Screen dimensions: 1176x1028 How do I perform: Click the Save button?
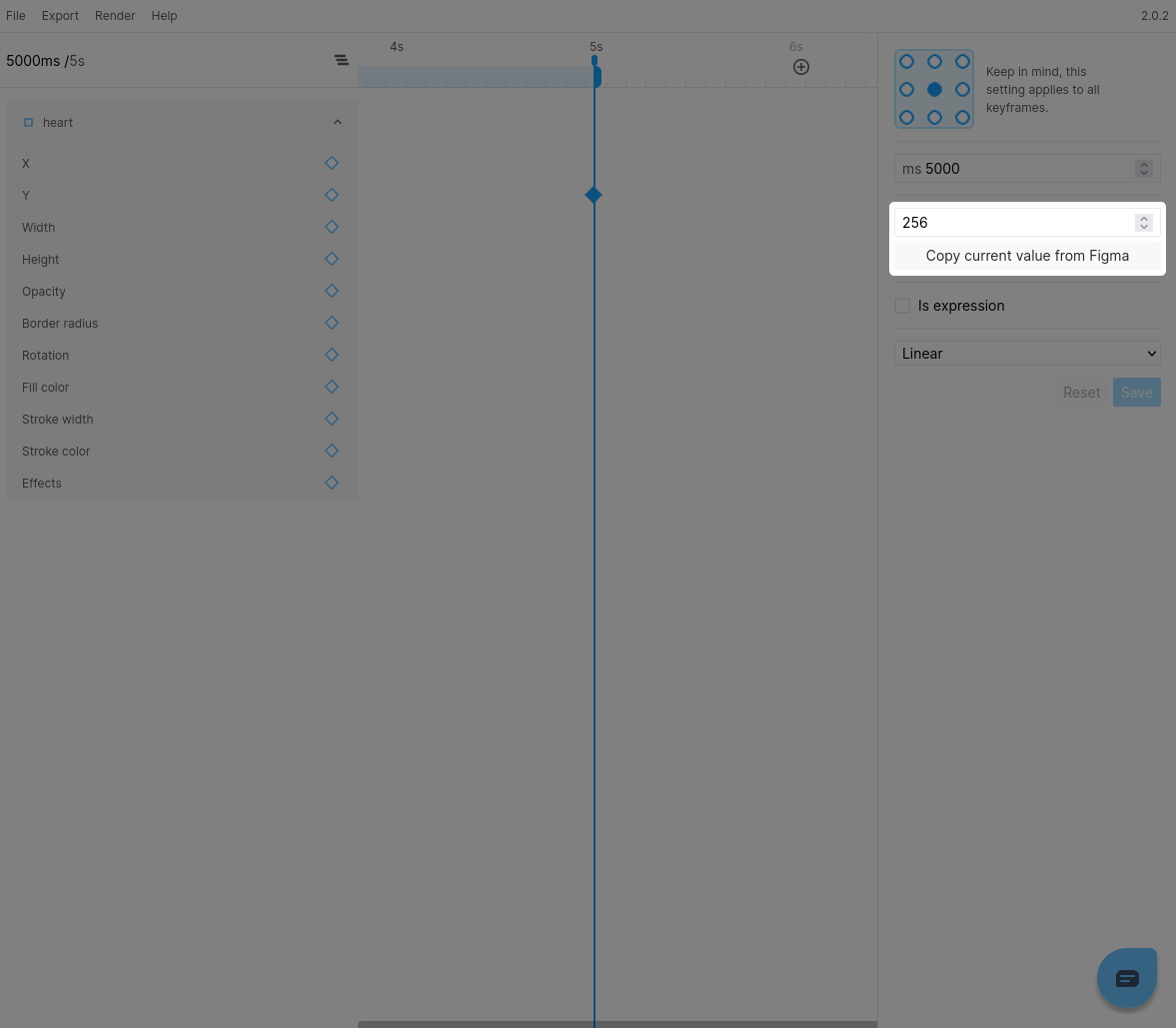(x=1136, y=393)
